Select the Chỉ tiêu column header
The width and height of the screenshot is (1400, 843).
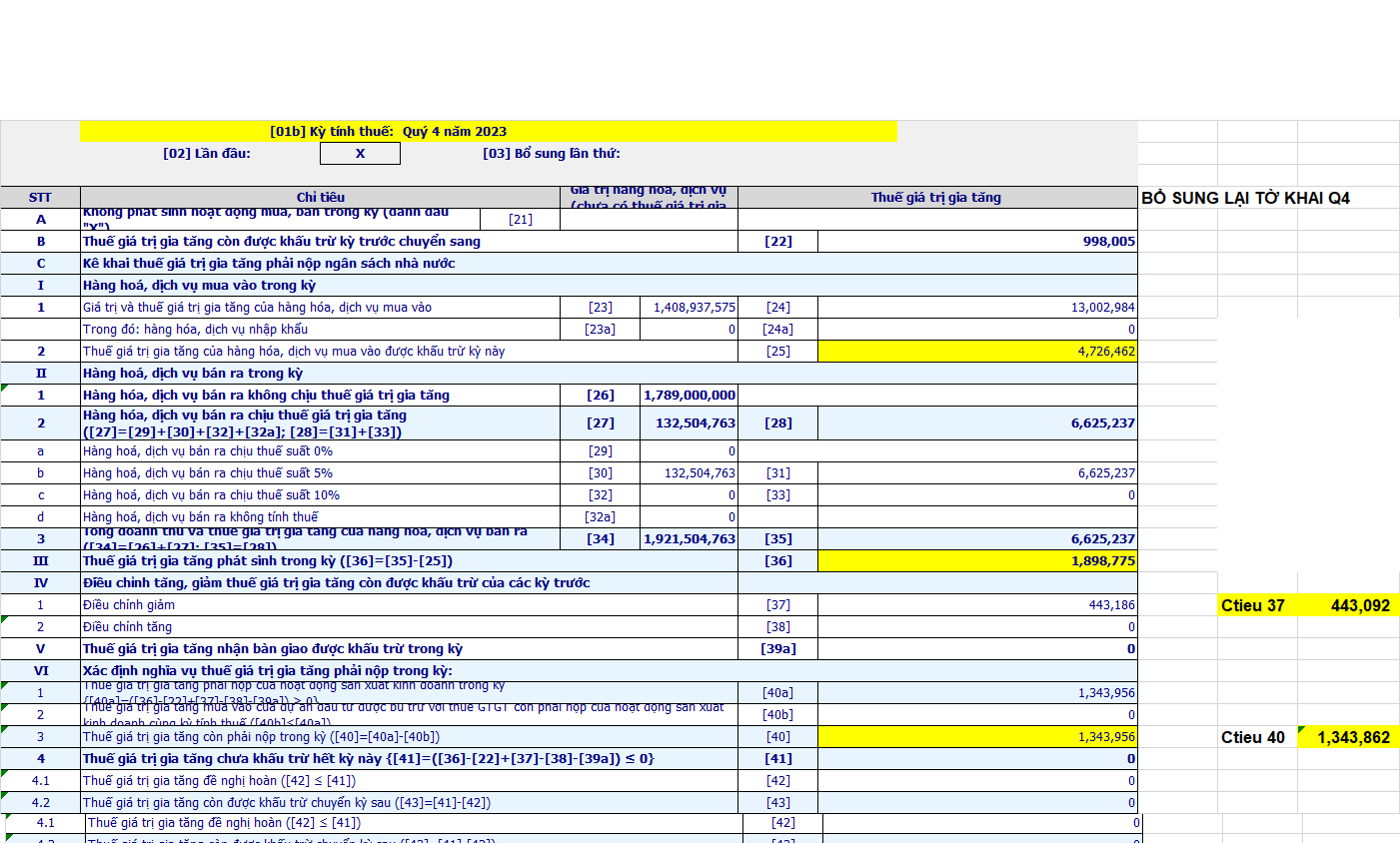tap(320, 198)
